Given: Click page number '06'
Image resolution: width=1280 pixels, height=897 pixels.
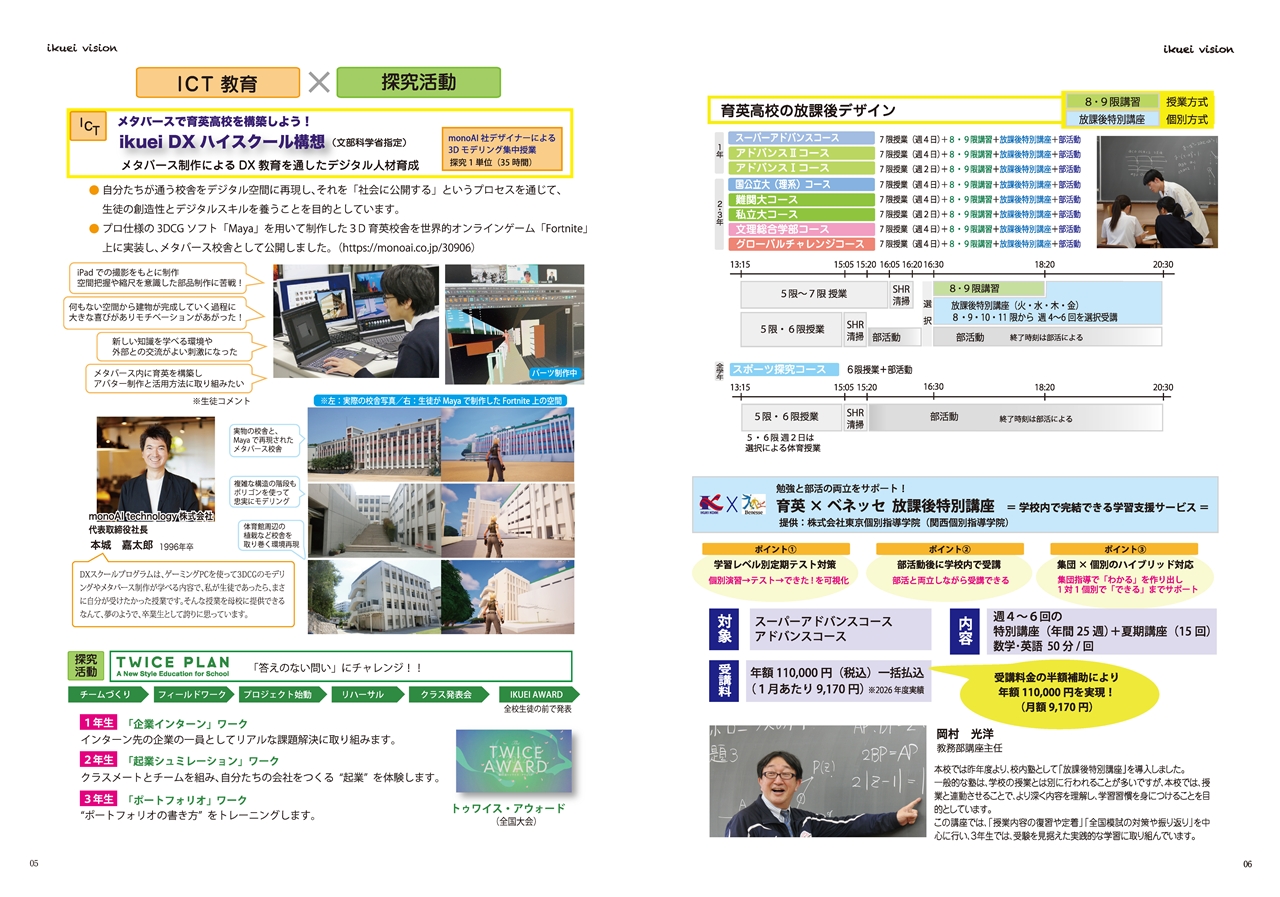Looking at the screenshot, I should (1246, 864).
